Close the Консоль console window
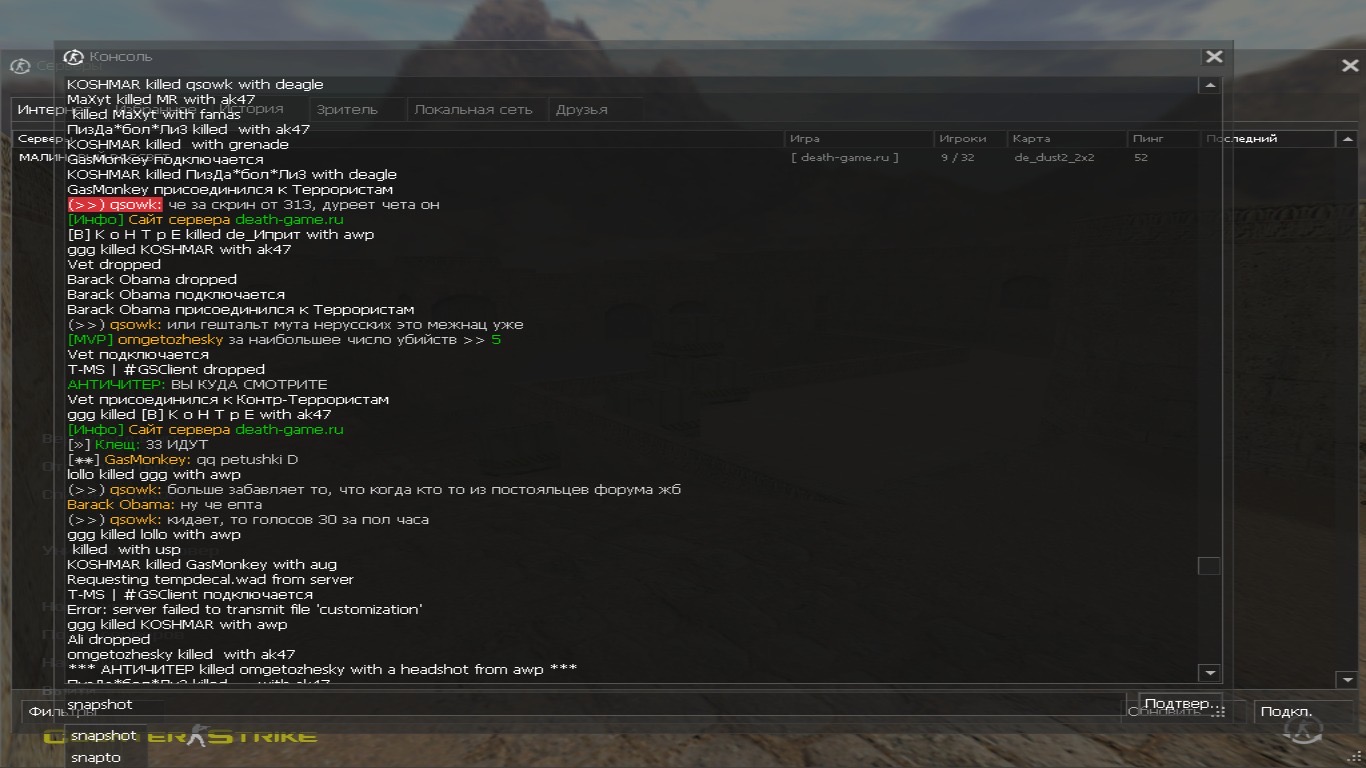1366x768 pixels. (1214, 57)
